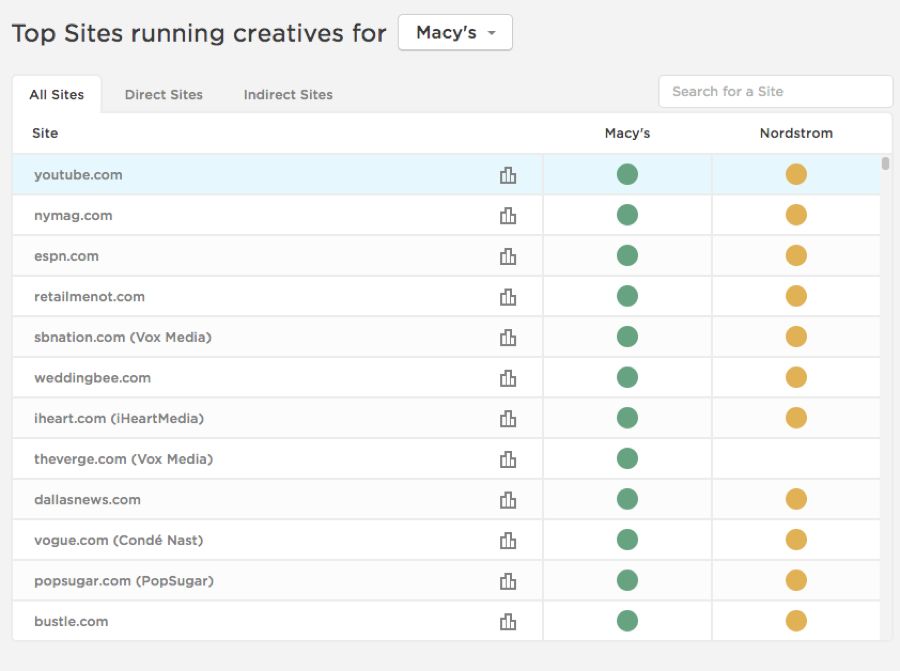This screenshot has width=900, height=671.
Task: Click the table's vertical scrollbar thumb
Action: (x=886, y=164)
